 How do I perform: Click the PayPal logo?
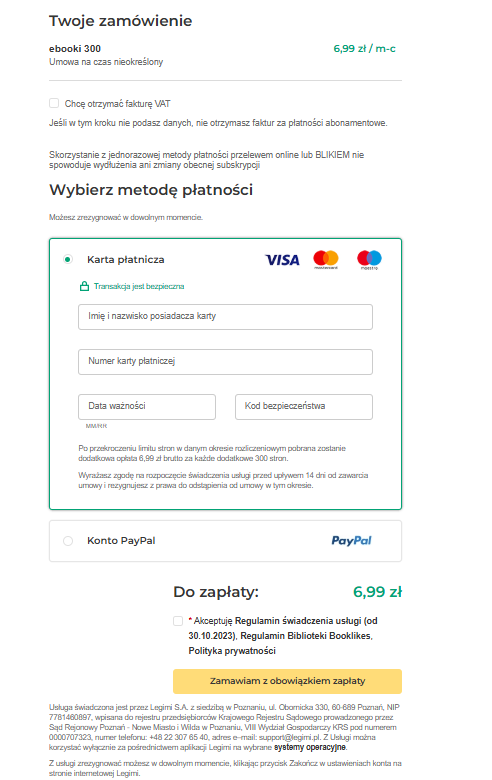[x=351, y=541]
